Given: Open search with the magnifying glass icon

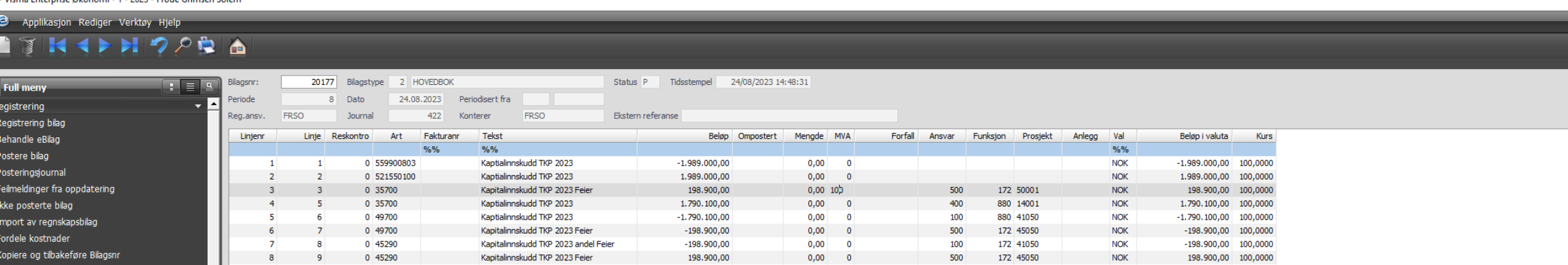Looking at the screenshot, I should click(183, 46).
